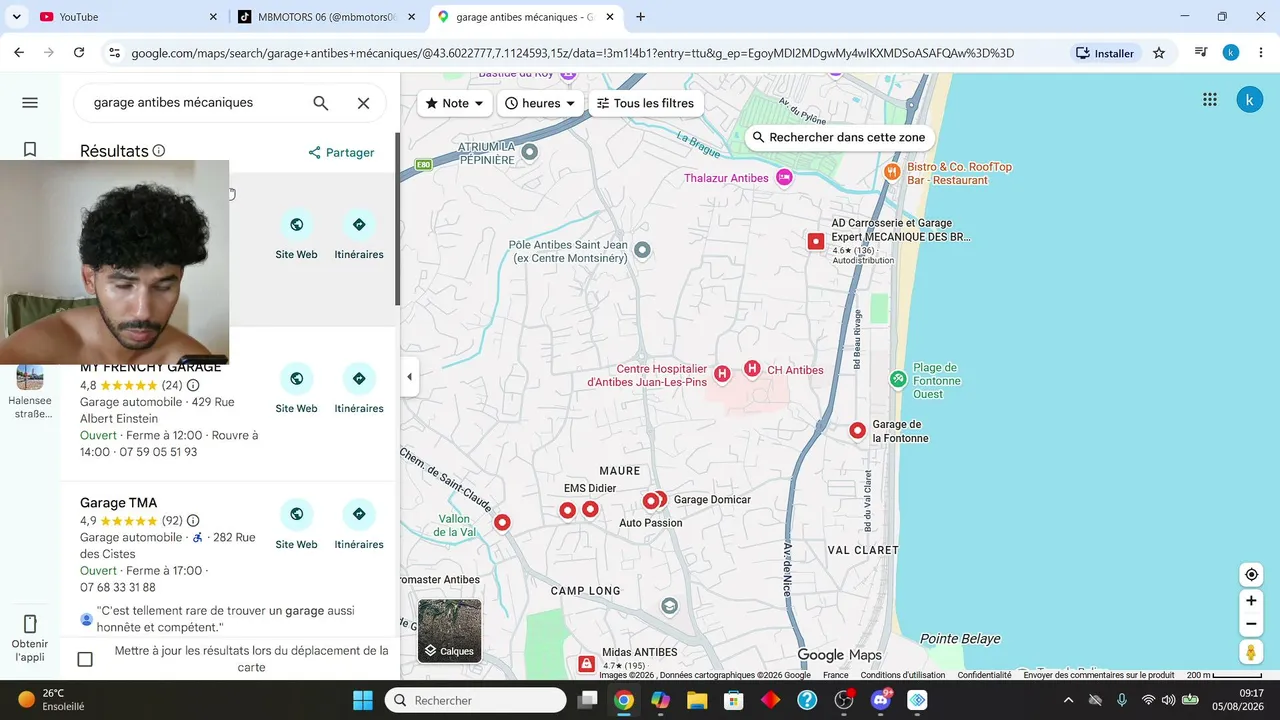The height and width of the screenshot is (720, 1280).
Task: Collapse the results side panel arrow
Action: click(x=409, y=377)
